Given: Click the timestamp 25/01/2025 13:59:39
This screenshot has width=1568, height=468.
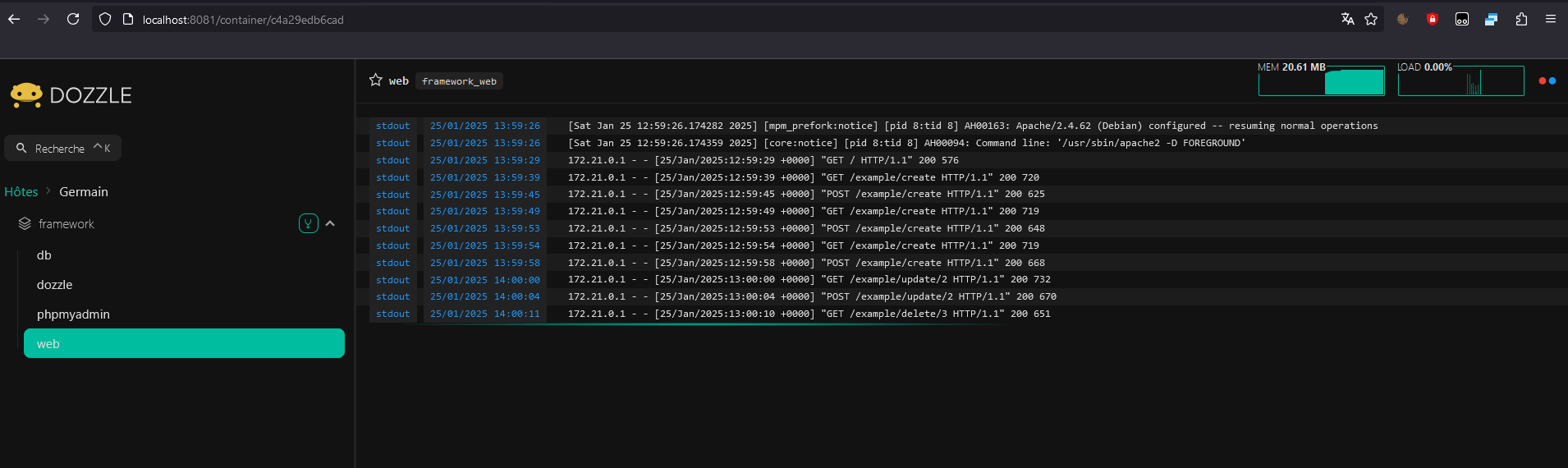Looking at the screenshot, I should coord(485,177).
